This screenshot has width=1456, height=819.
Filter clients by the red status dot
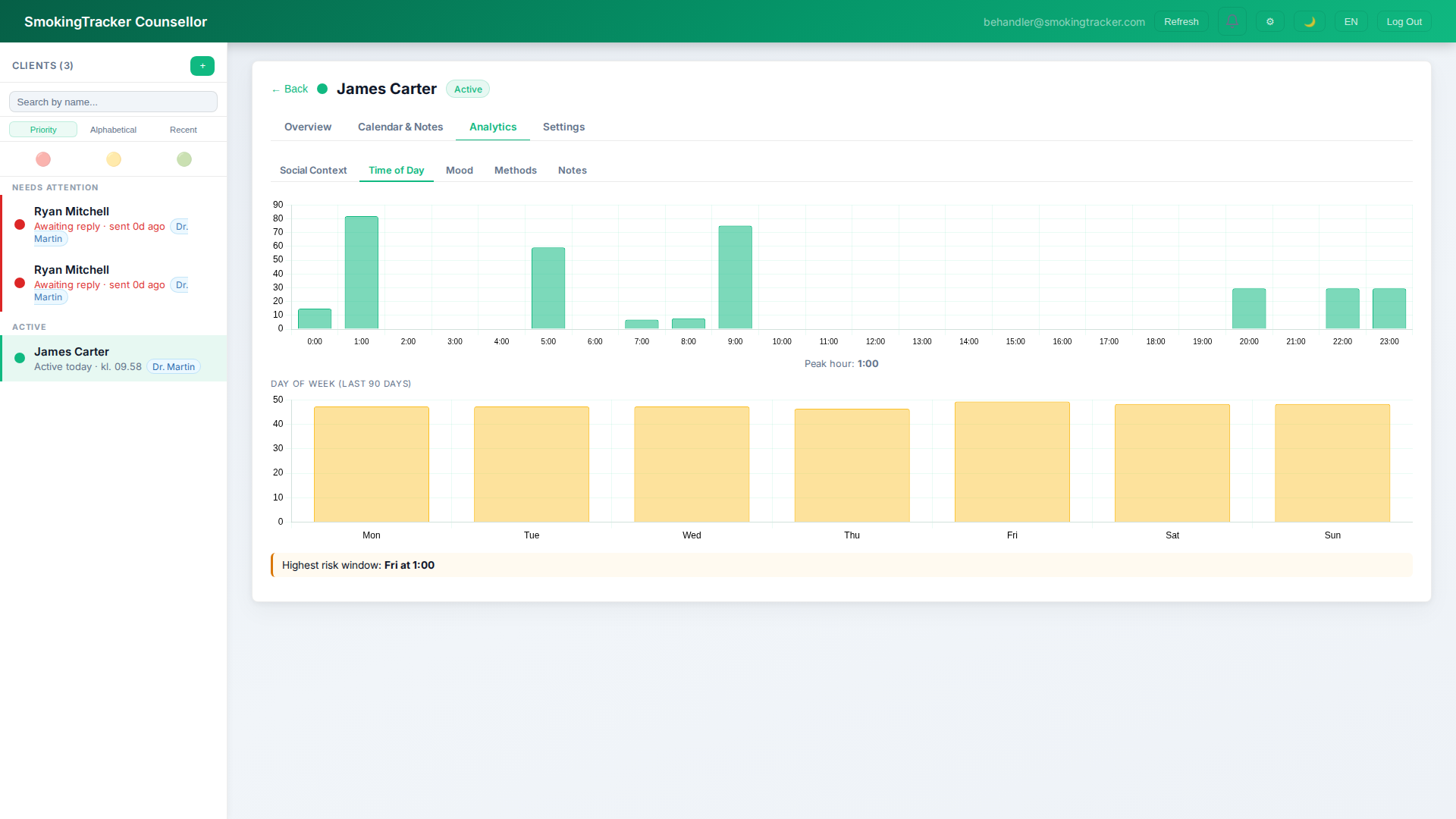[43, 159]
